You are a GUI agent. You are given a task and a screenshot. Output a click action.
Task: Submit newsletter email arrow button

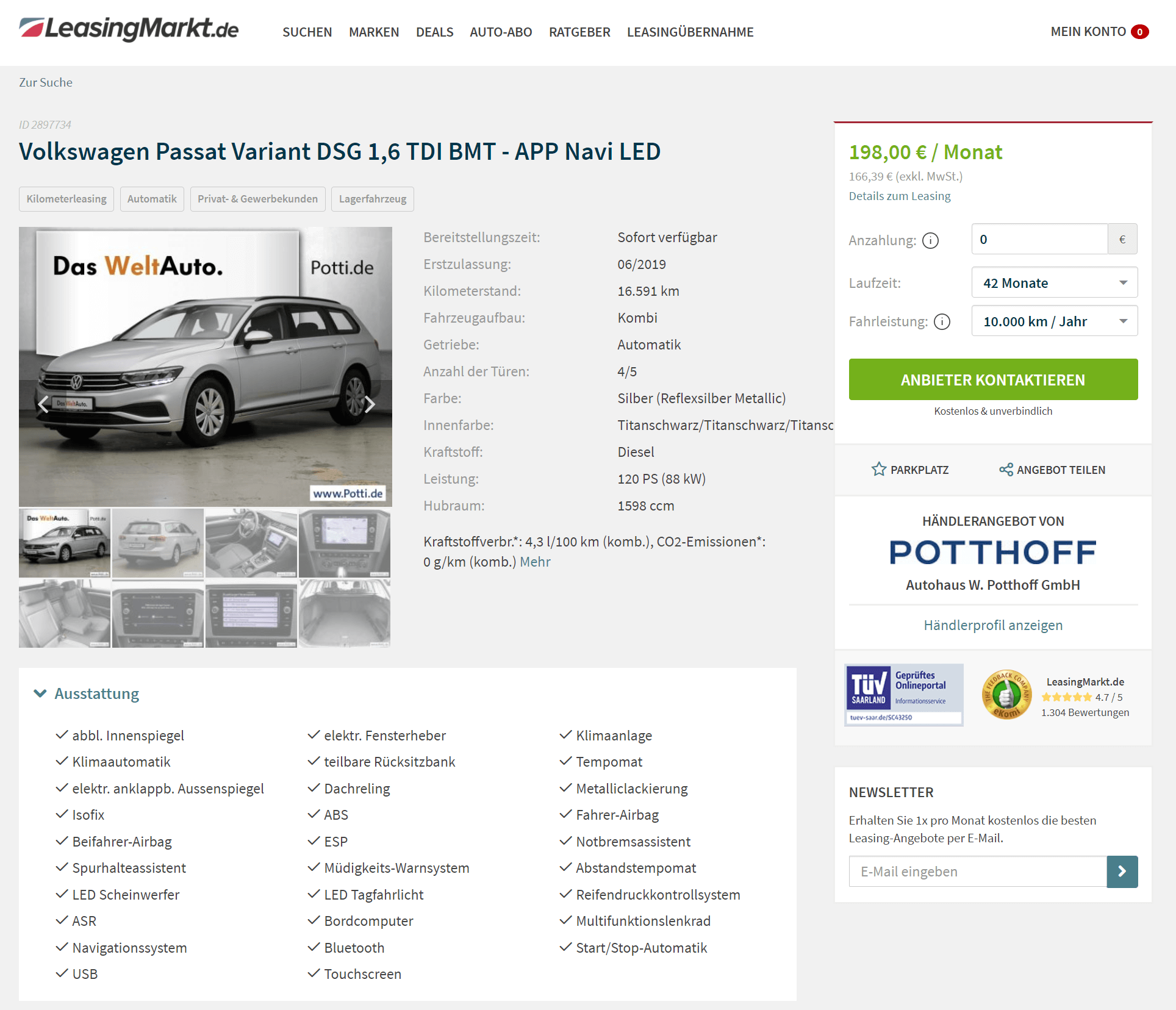click(1122, 872)
